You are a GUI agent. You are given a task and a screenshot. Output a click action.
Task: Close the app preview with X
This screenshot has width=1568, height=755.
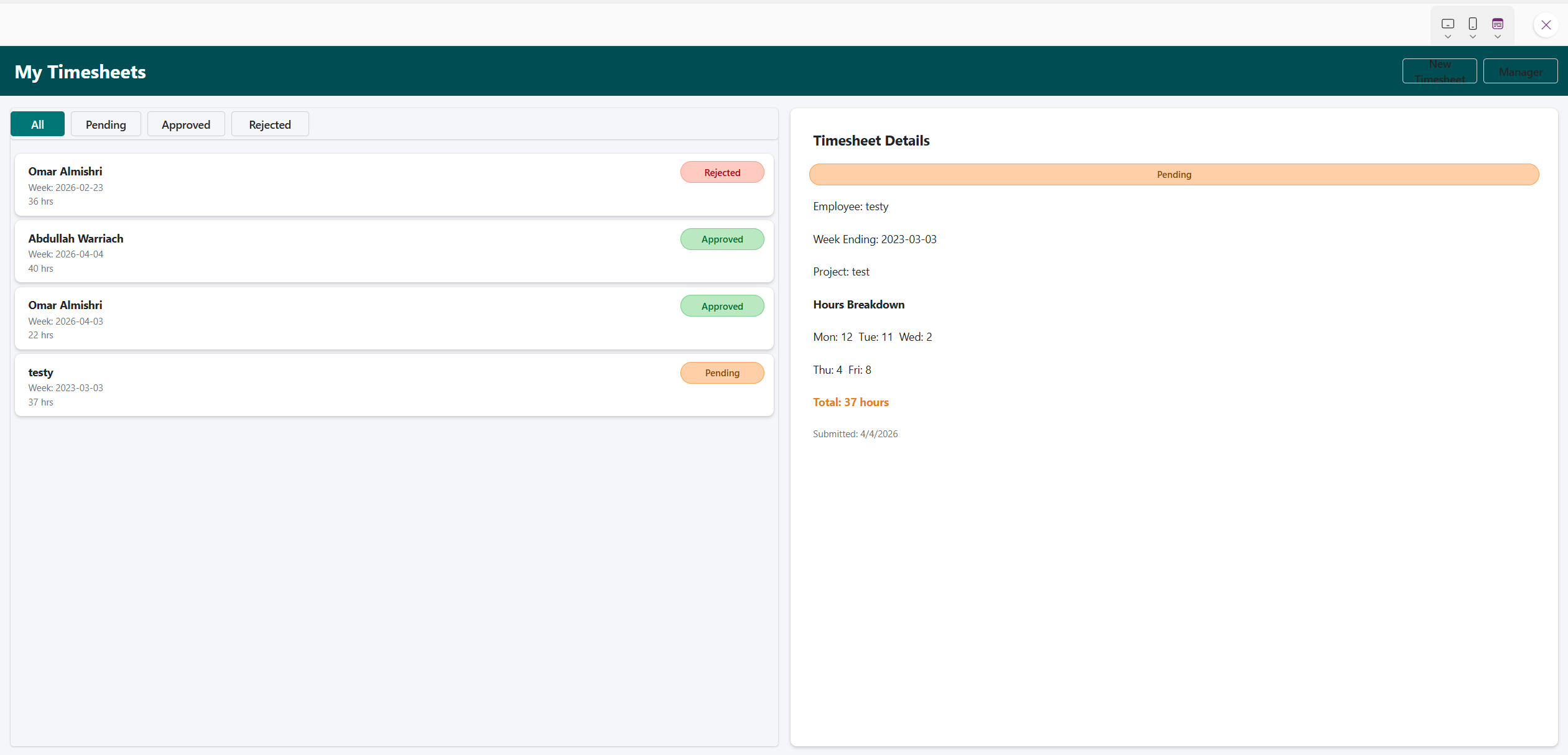point(1546,25)
